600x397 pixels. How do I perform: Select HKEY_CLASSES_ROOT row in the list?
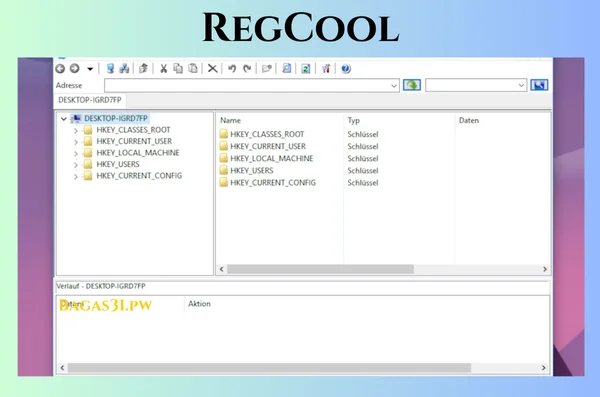coord(267,134)
